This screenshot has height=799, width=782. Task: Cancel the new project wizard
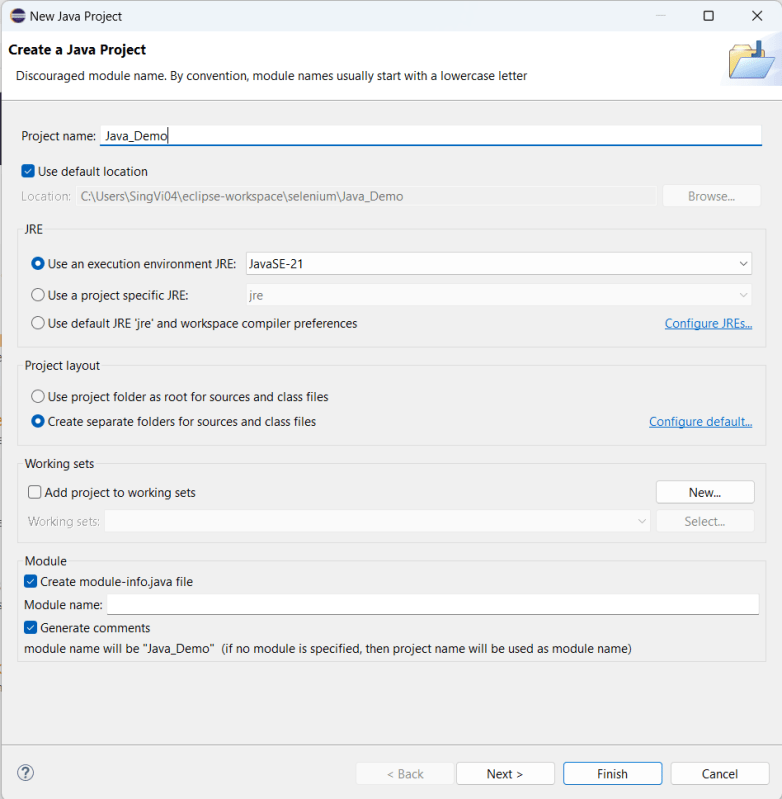(x=719, y=774)
